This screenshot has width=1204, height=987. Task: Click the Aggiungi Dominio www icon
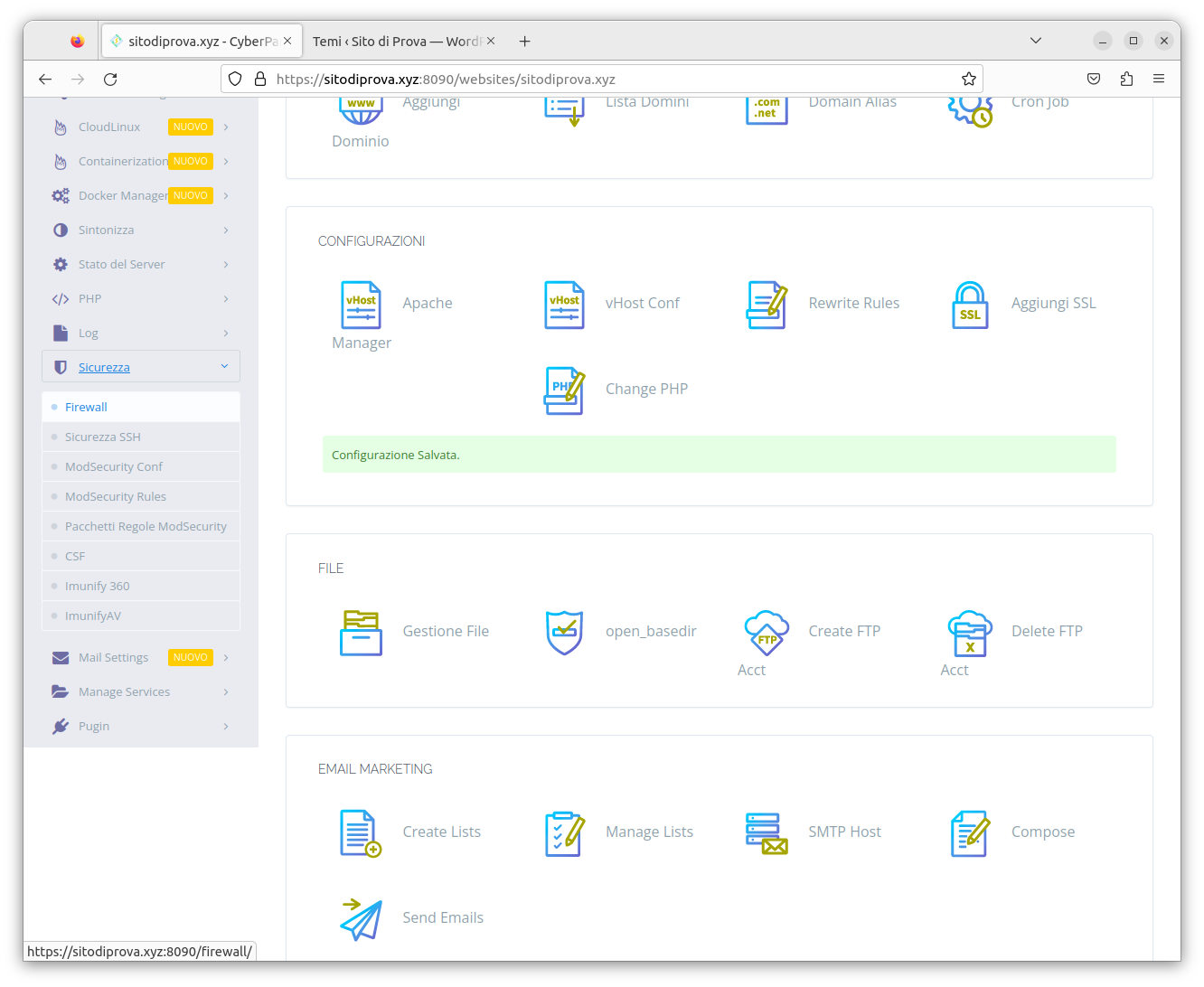click(x=361, y=110)
